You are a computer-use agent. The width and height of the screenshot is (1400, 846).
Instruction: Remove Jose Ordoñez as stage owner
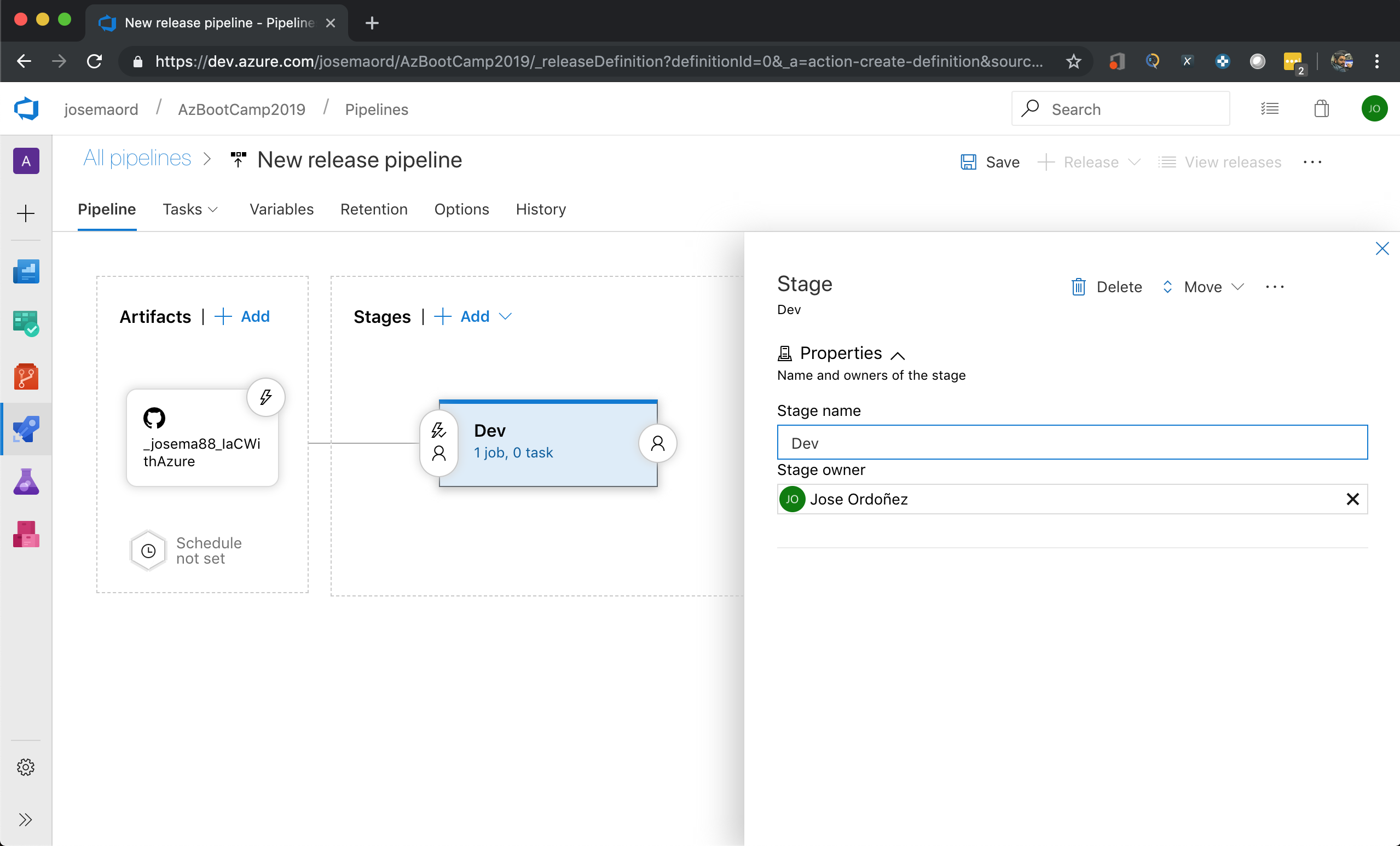[1352, 499]
